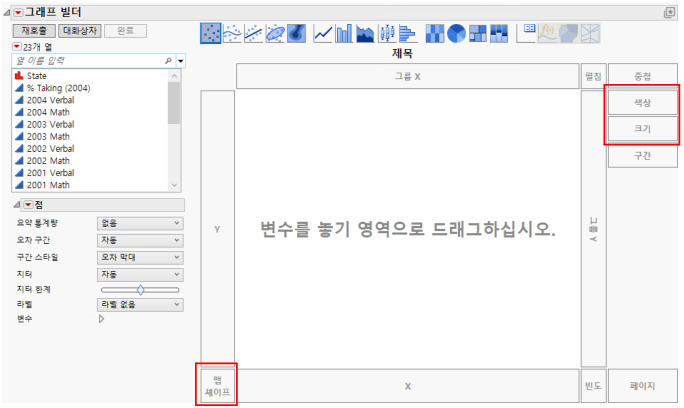Click the column list scrollbar thumb

tap(174, 103)
